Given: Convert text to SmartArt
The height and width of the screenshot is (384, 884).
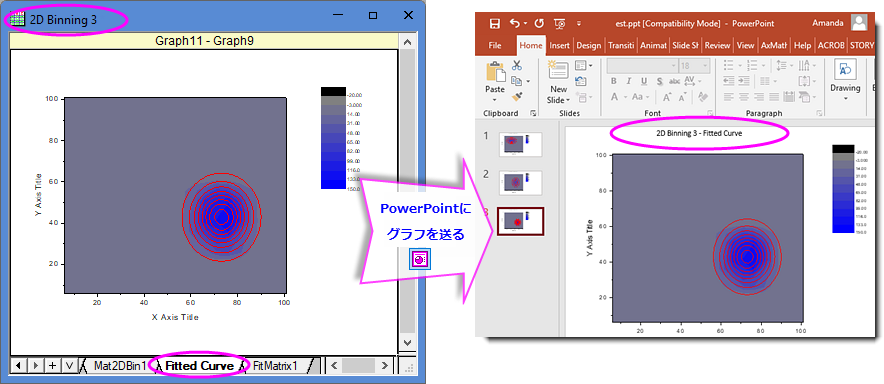Looking at the screenshot, I should coord(807,97).
